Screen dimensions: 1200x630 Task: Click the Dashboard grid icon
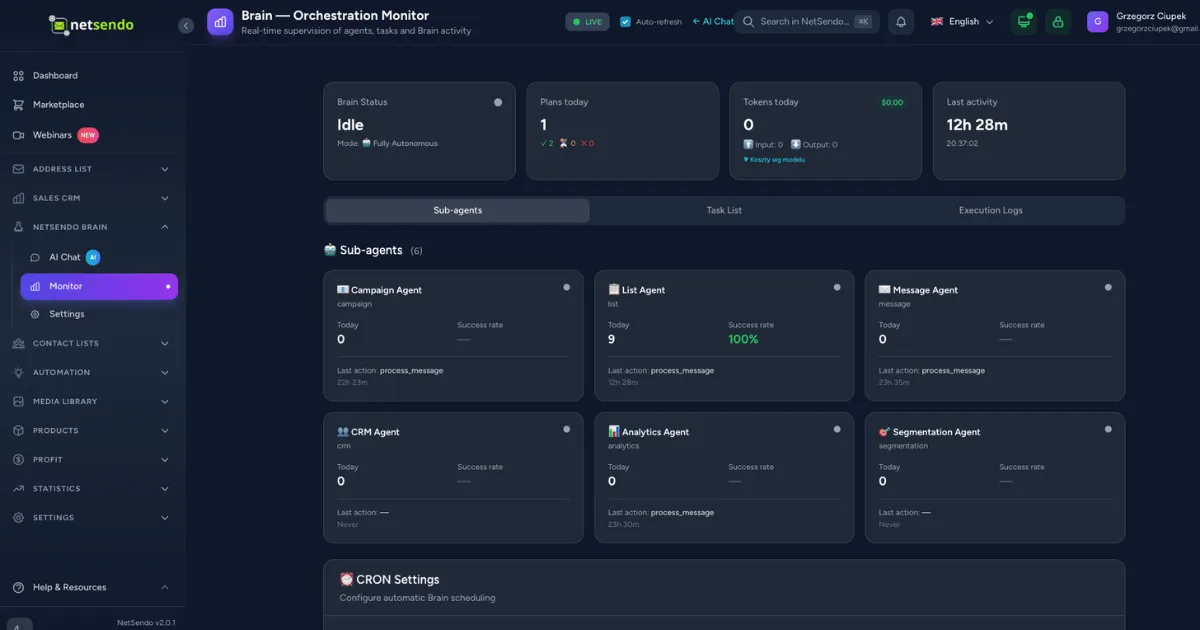(x=18, y=76)
